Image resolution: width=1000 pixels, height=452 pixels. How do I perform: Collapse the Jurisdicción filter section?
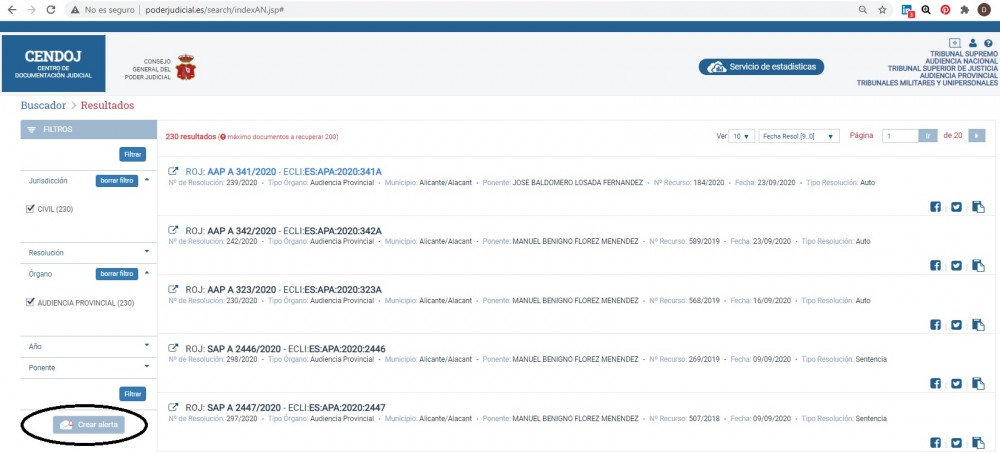pyautogui.click(x=147, y=180)
